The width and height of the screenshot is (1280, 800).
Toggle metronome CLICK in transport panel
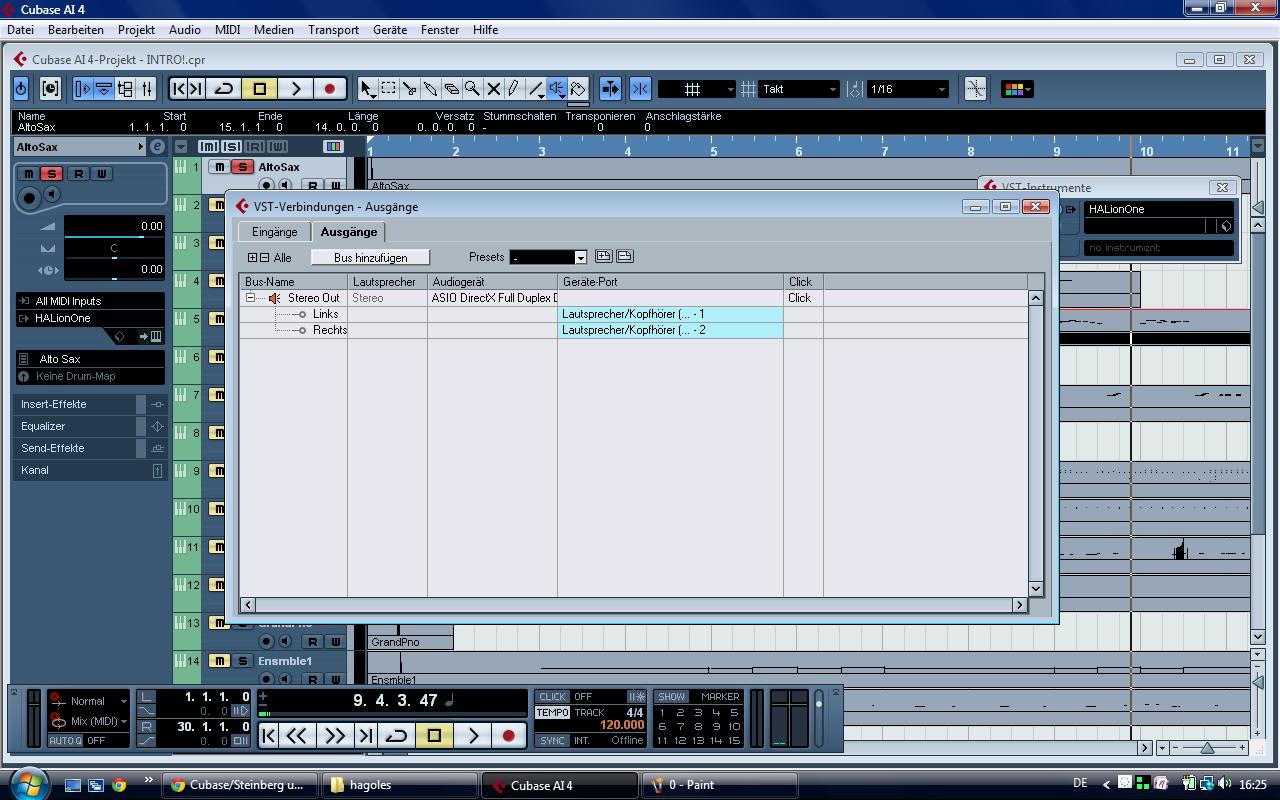coord(552,696)
